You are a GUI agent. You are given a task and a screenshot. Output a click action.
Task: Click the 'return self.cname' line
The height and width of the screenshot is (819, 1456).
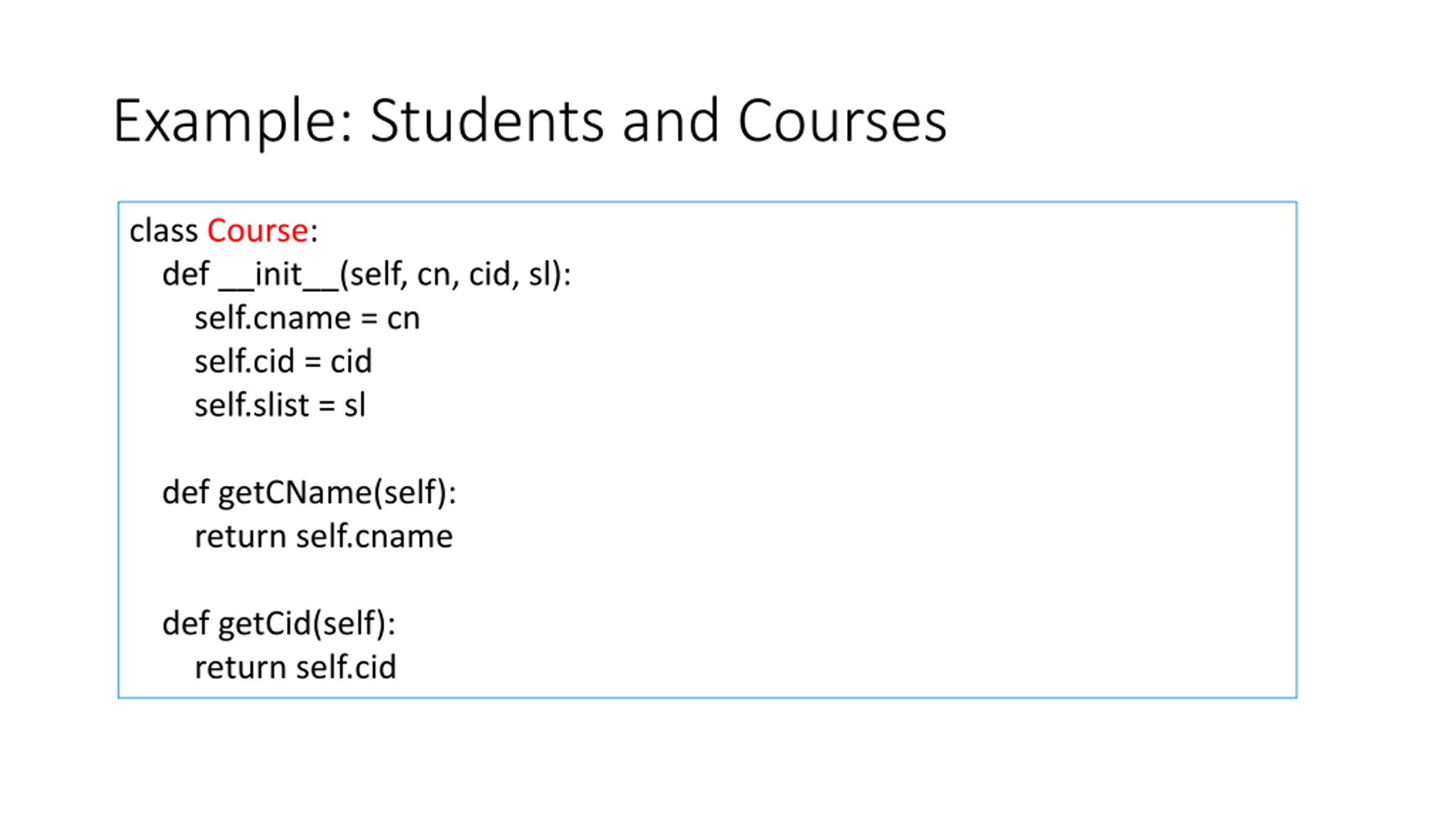click(x=324, y=536)
